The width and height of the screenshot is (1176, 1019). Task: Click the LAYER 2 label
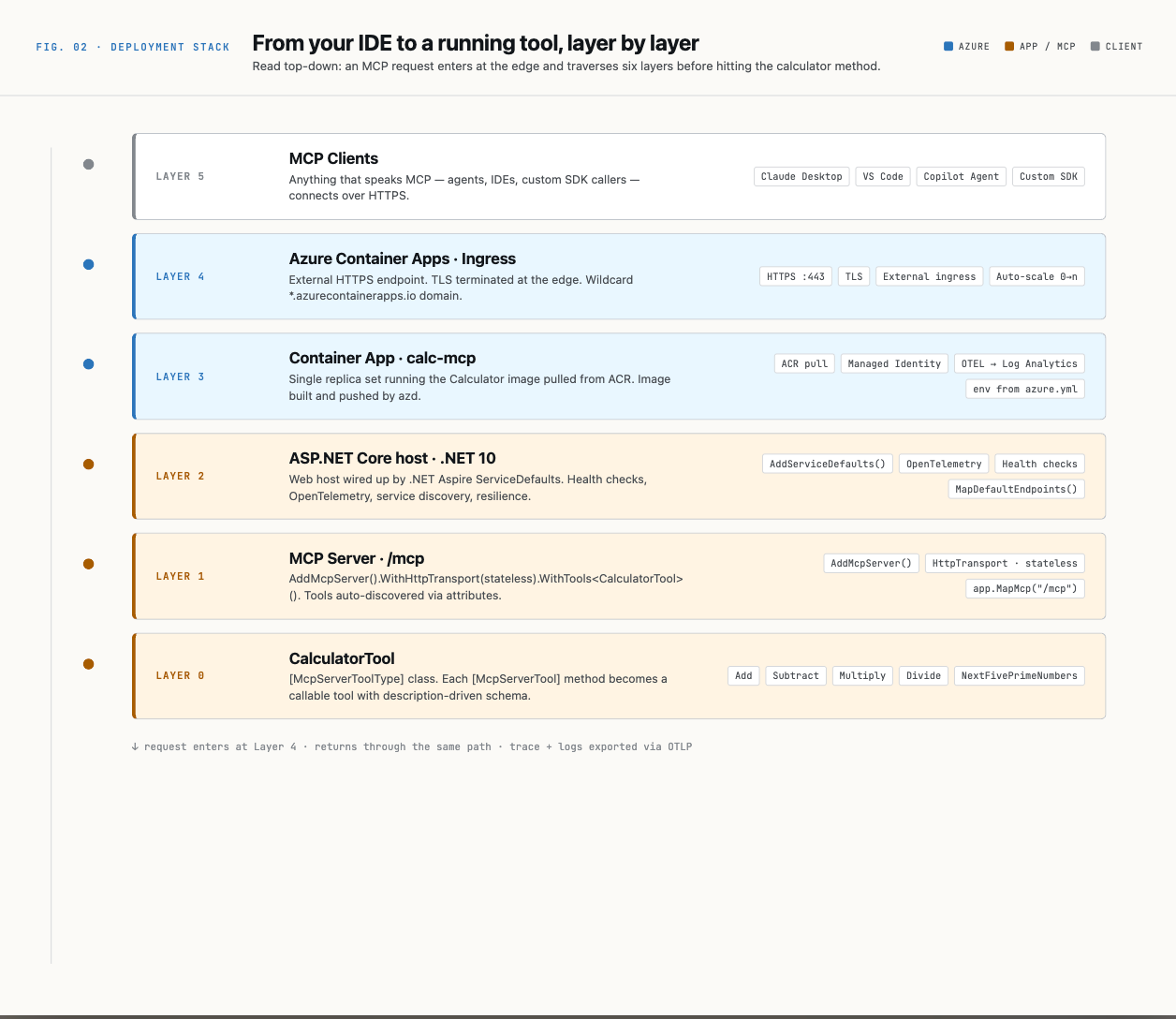(x=180, y=476)
